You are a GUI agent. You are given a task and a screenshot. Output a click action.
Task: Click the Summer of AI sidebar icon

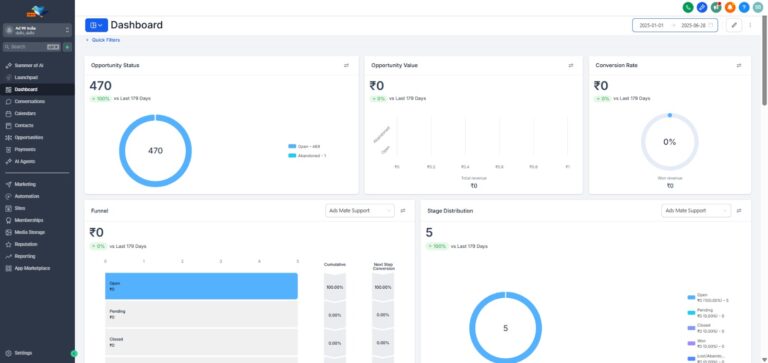point(8,65)
